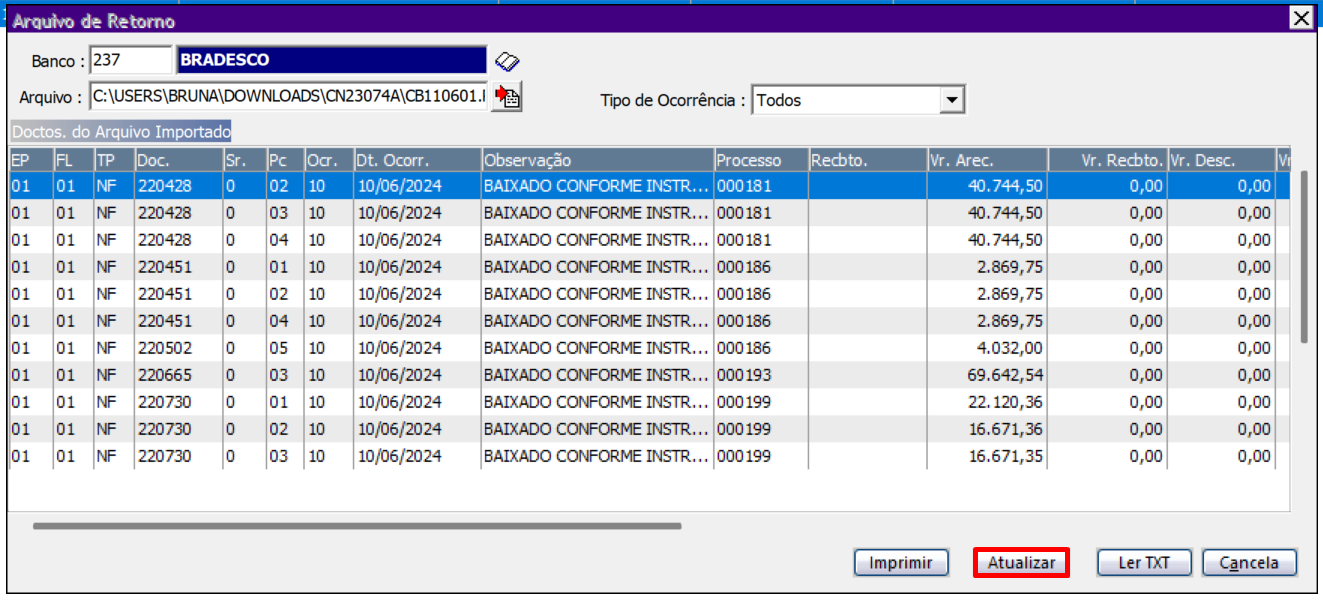Click the BRADESCO bank name field
Screen dimensions: 1323x603
[x=330, y=60]
